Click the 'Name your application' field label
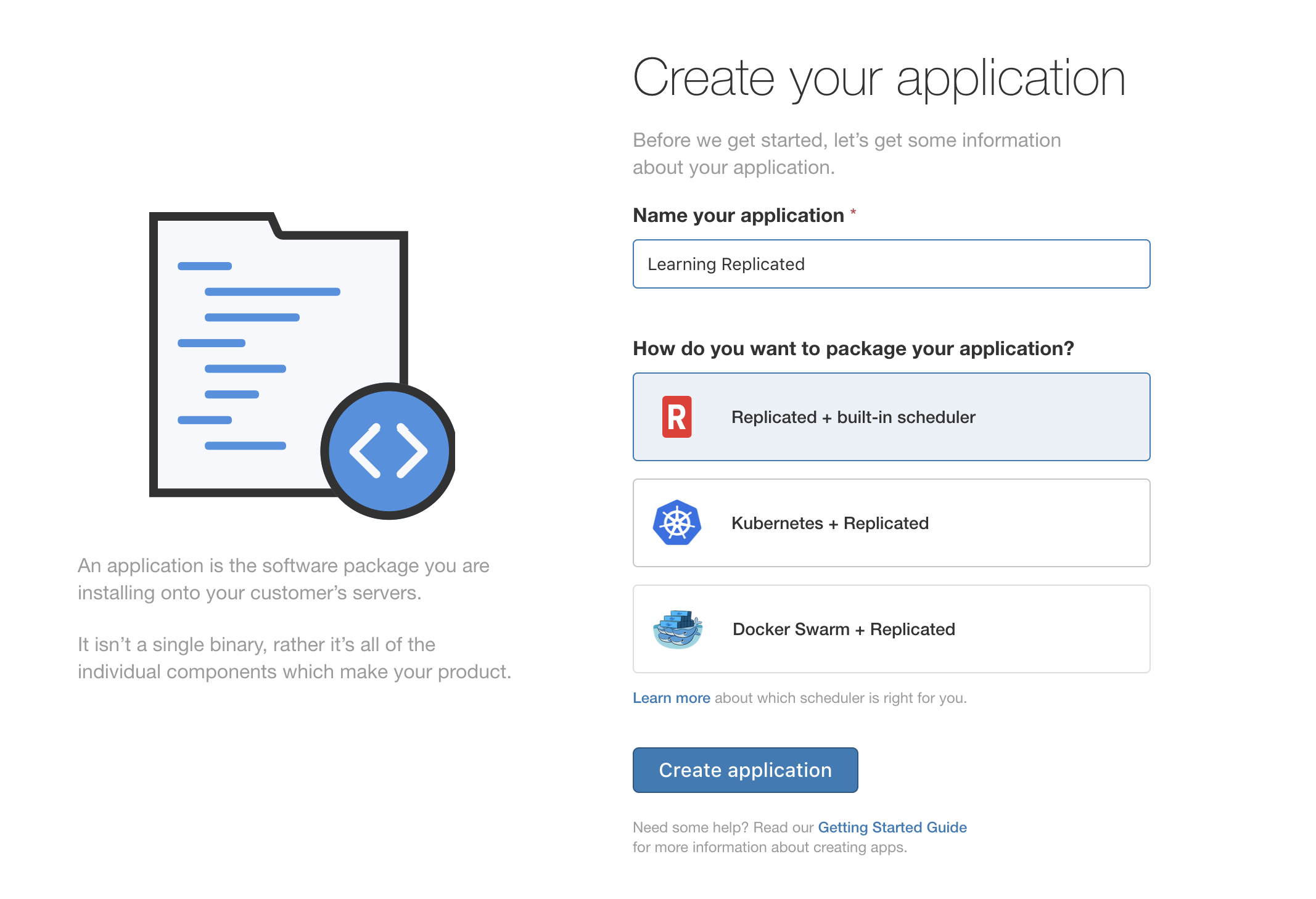Screen dimensions: 1316x899 [738, 215]
